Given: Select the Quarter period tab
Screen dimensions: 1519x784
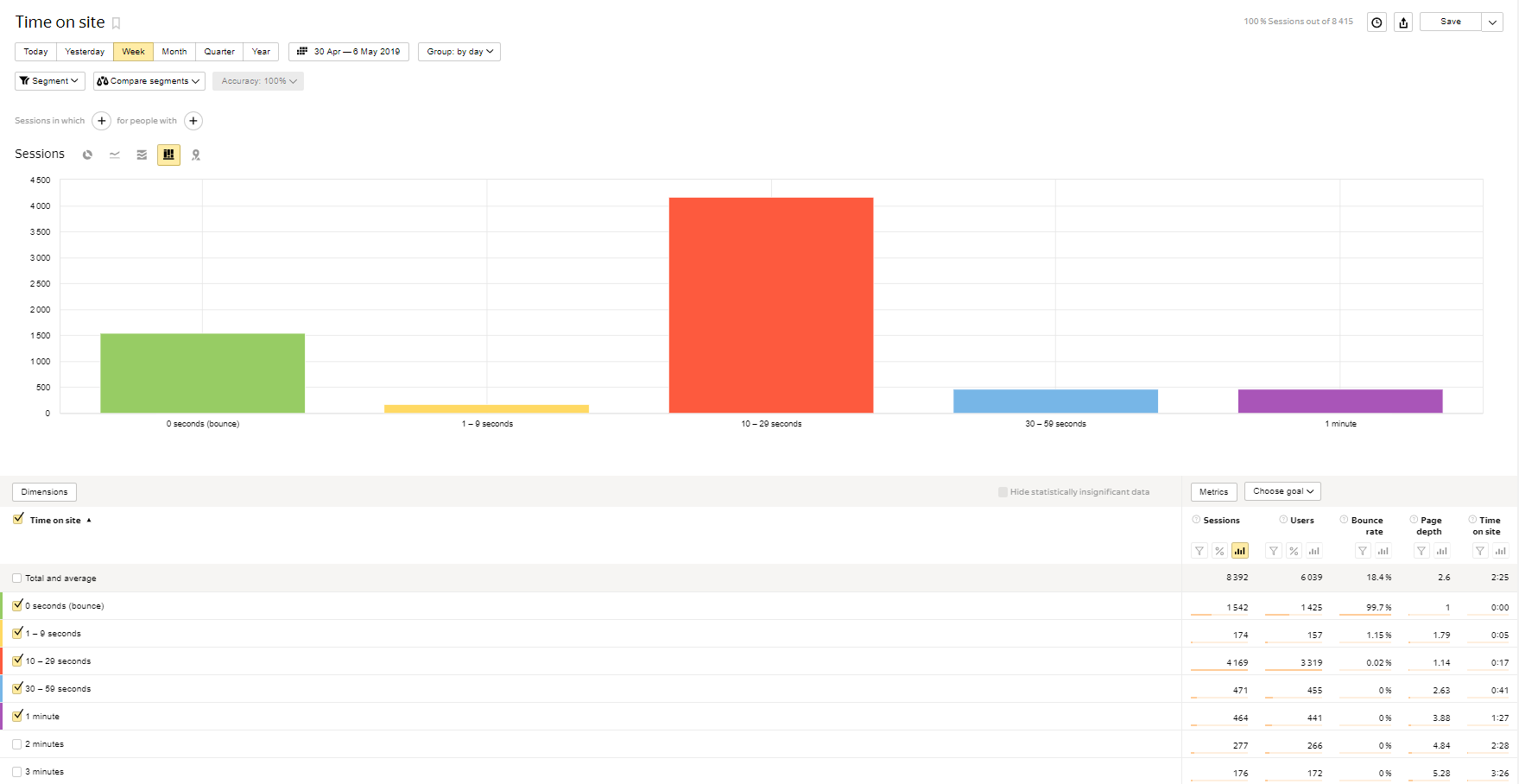Looking at the screenshot, I should 219,52.
